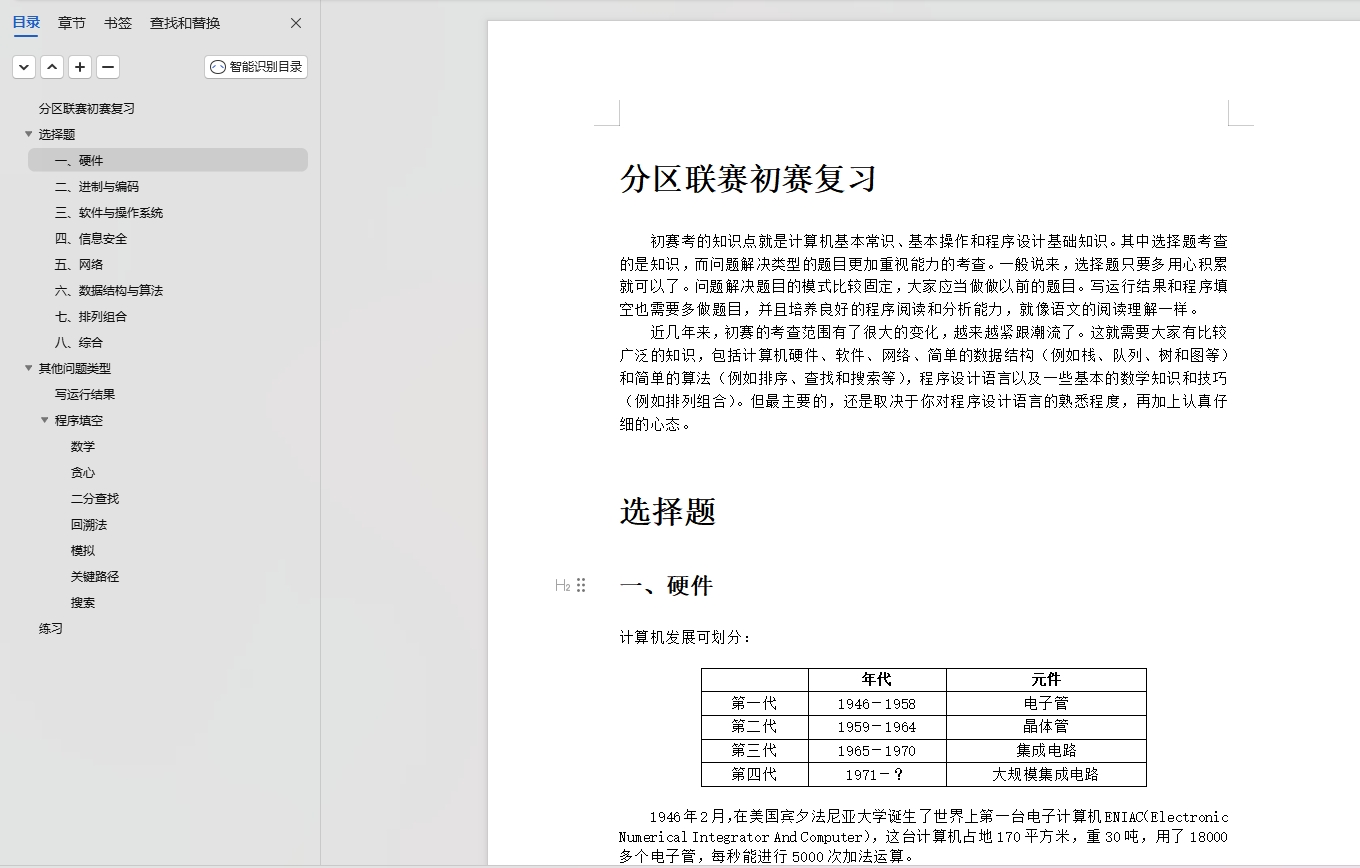Click the document title 分区联赛初赛复习
The image size is (1360, 868).
tap(748, 180)
